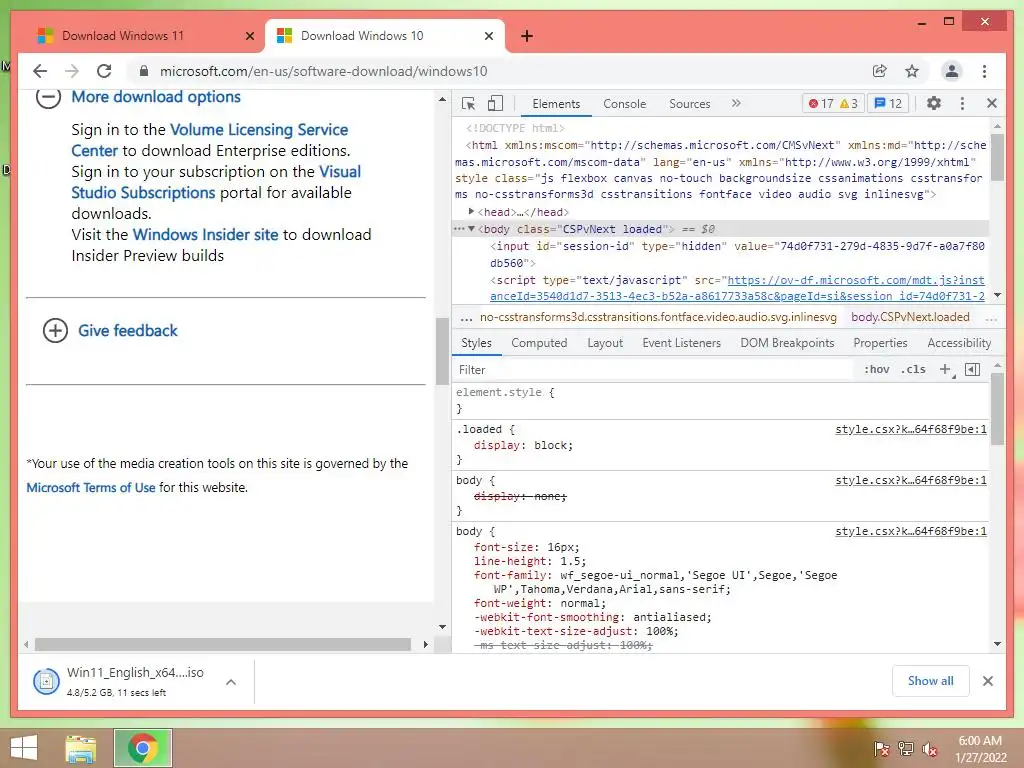
Task: Click the muted volume tray icon
Action: 930,749
